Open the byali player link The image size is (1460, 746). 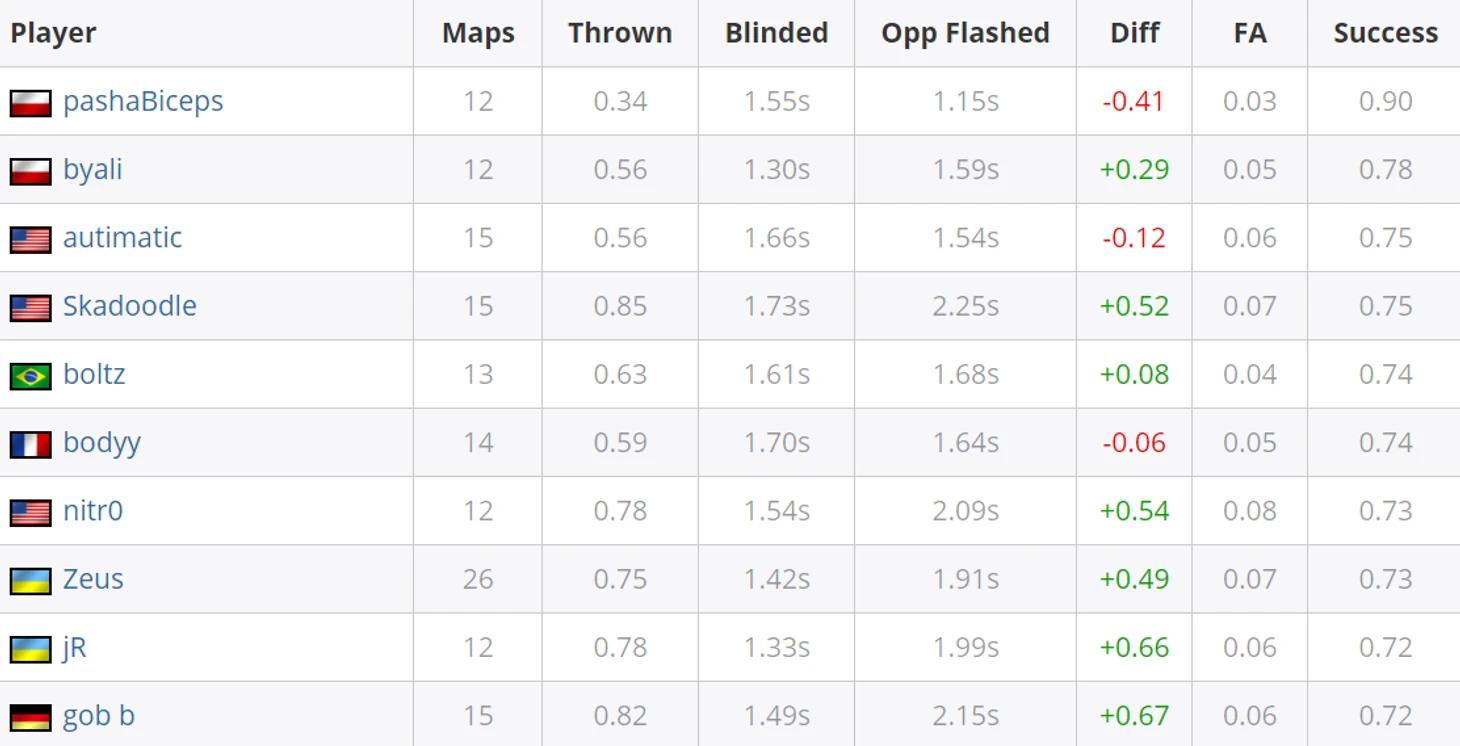click(93, 170)
